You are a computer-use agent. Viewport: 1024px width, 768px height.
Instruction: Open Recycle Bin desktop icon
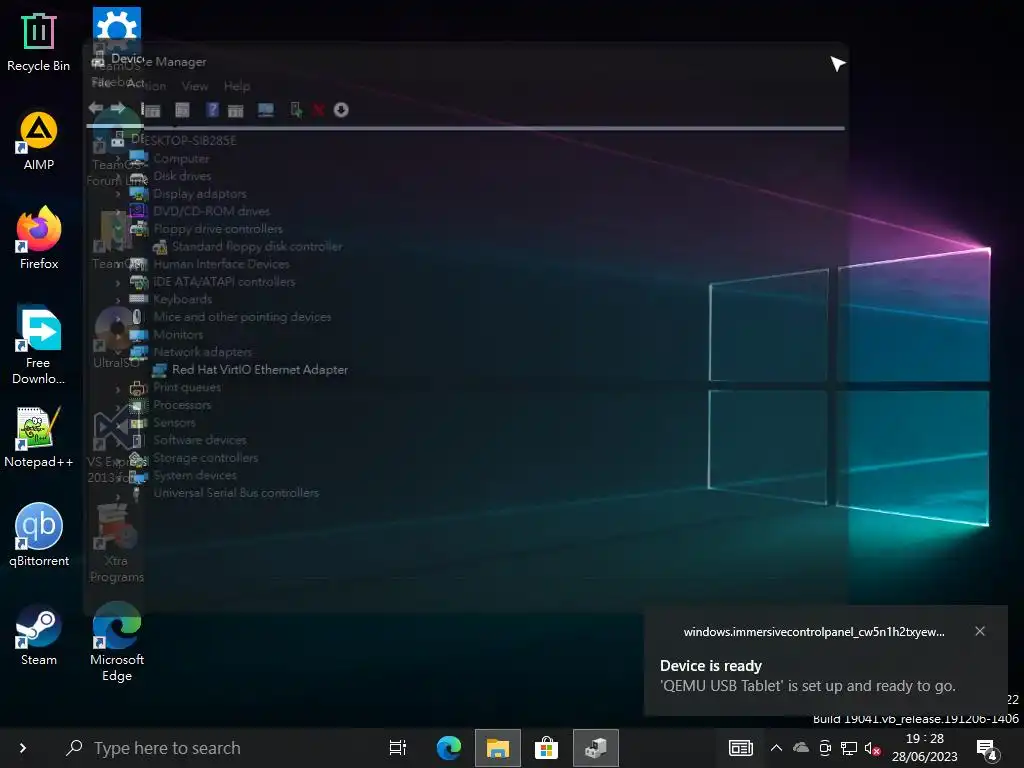click(39, 42)
